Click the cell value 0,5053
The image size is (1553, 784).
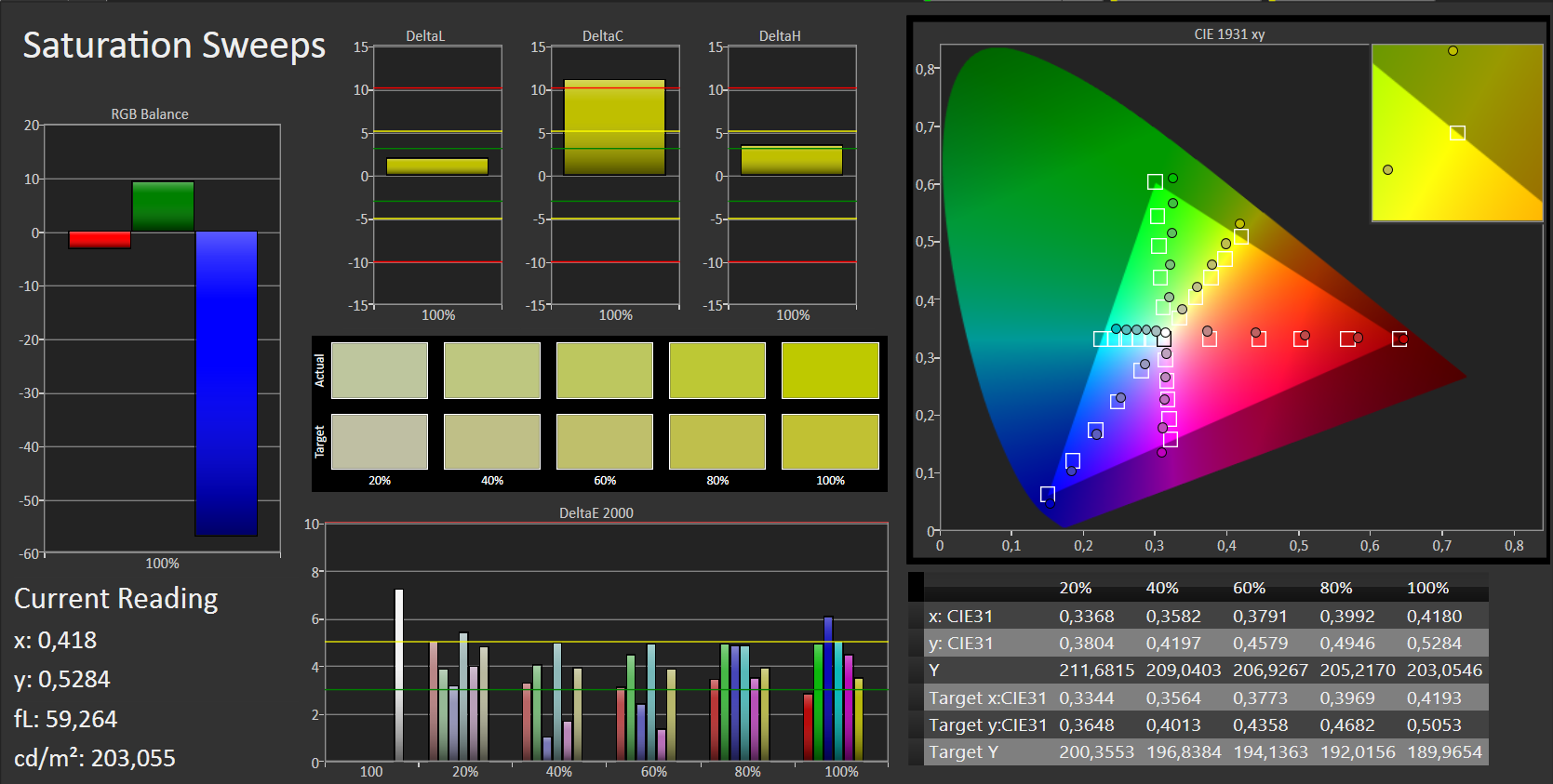[1434, 724]
